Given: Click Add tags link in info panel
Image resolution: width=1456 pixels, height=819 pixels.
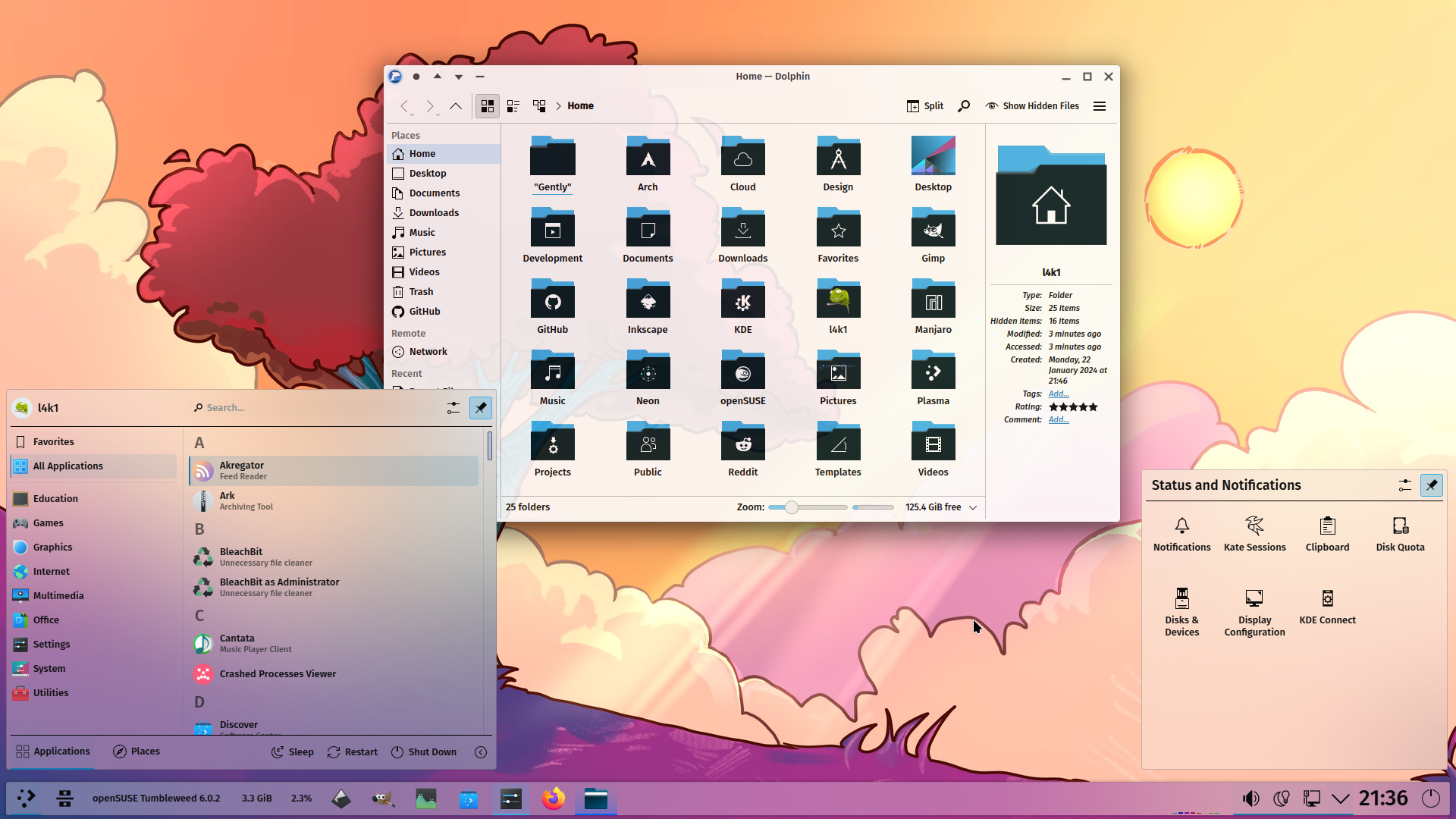Looking at the screenshot, I should 1059,394.
